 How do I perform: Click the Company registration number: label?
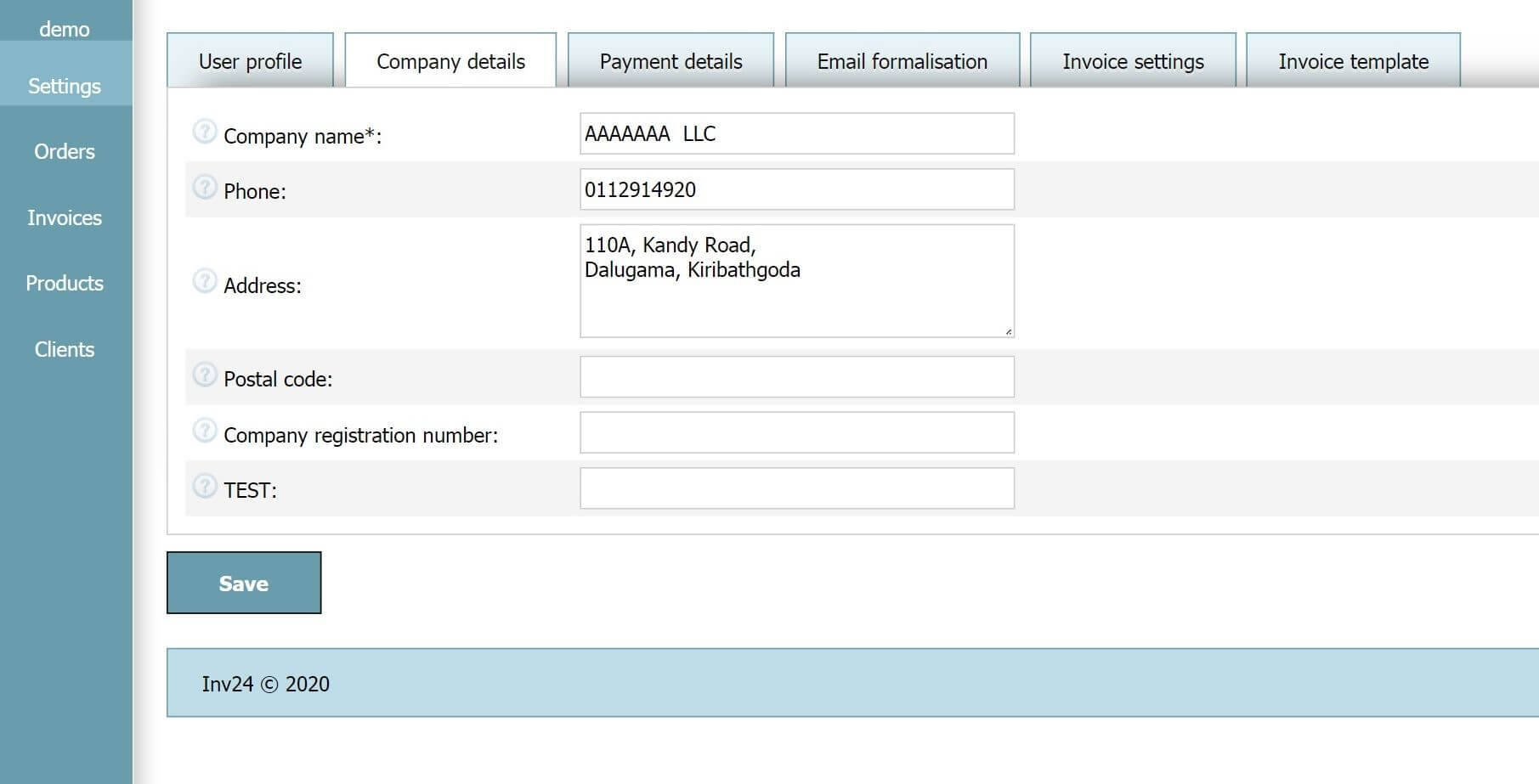coord(361,435)
